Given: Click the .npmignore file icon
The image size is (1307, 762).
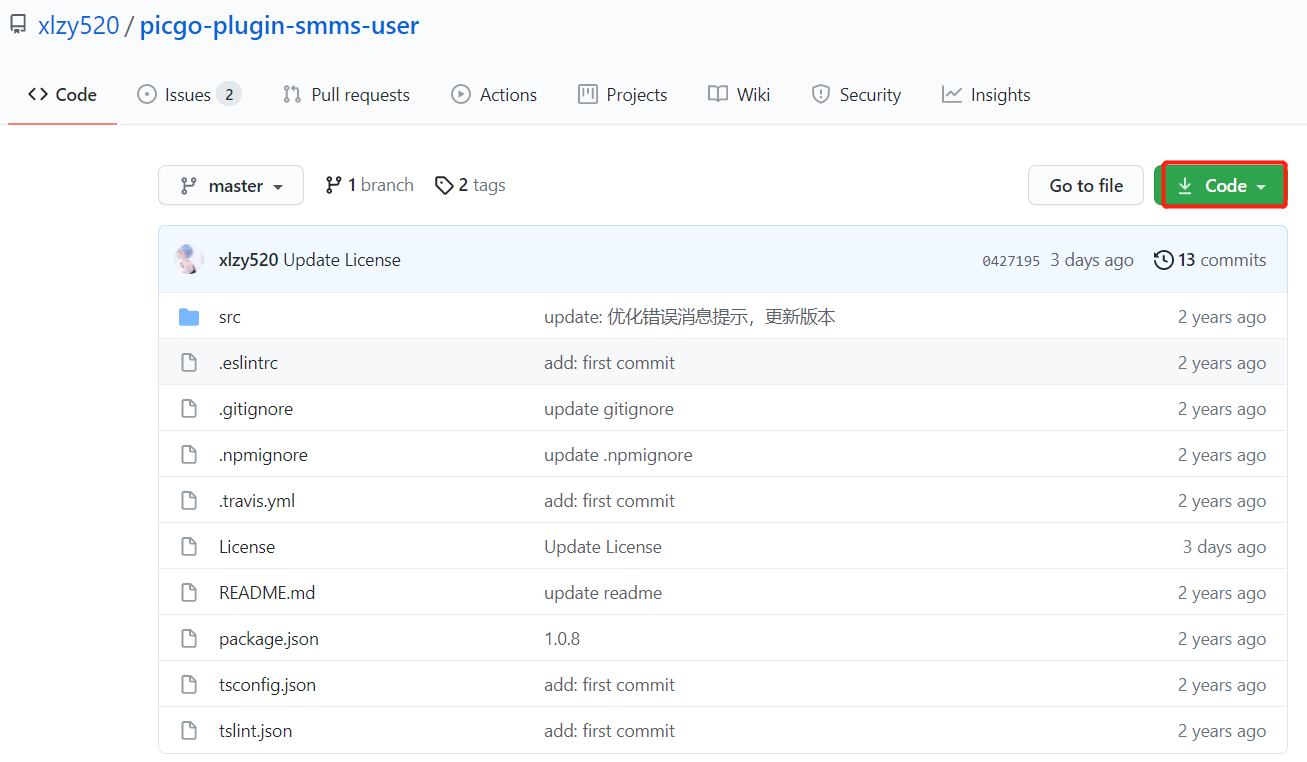Looking at the screenshot, I should pyautogui.click(x=189, y=455).
